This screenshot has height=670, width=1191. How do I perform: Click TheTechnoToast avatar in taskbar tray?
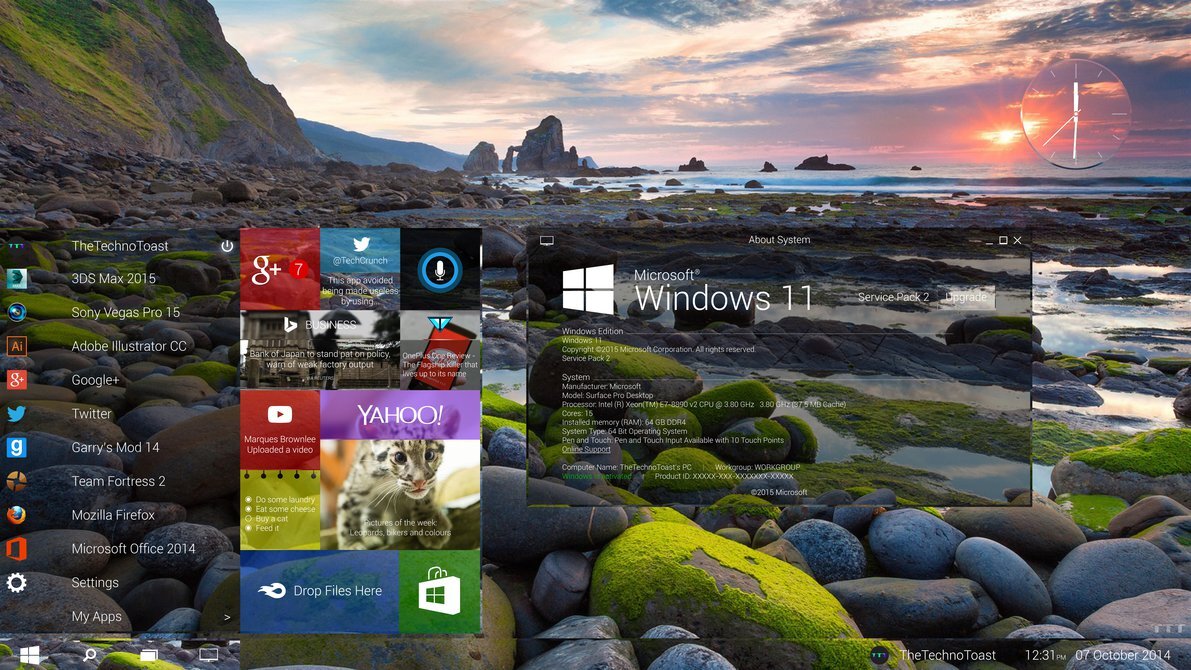click(x=879, y=655)
